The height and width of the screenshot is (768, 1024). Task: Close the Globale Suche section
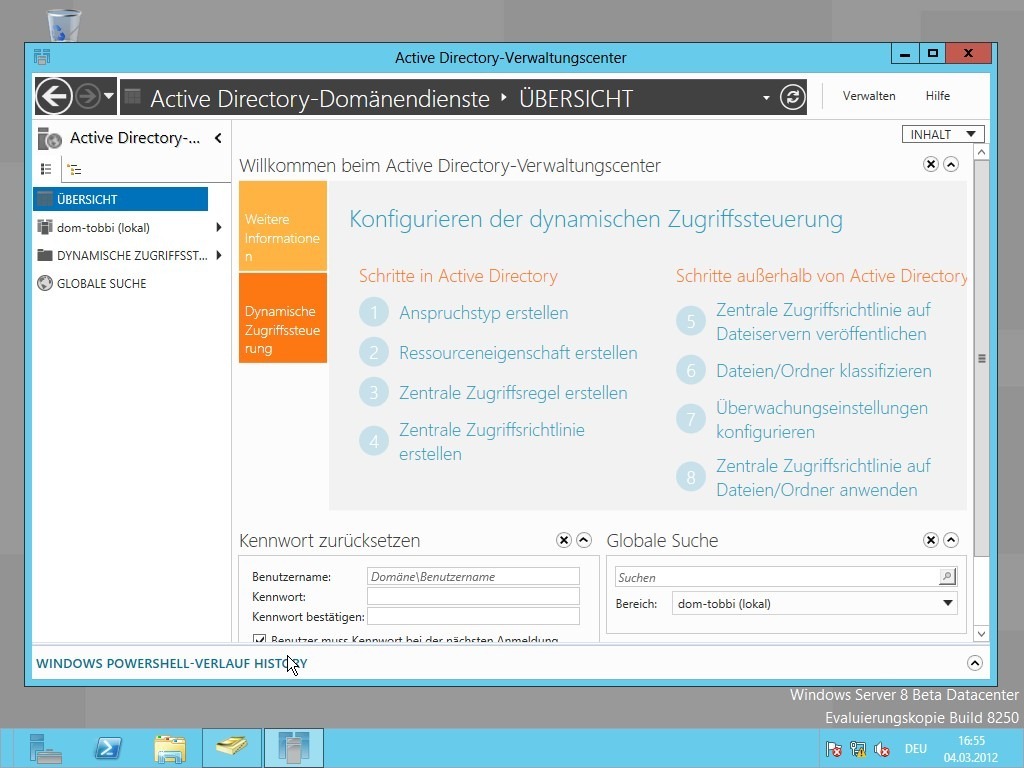coord(931,540)
